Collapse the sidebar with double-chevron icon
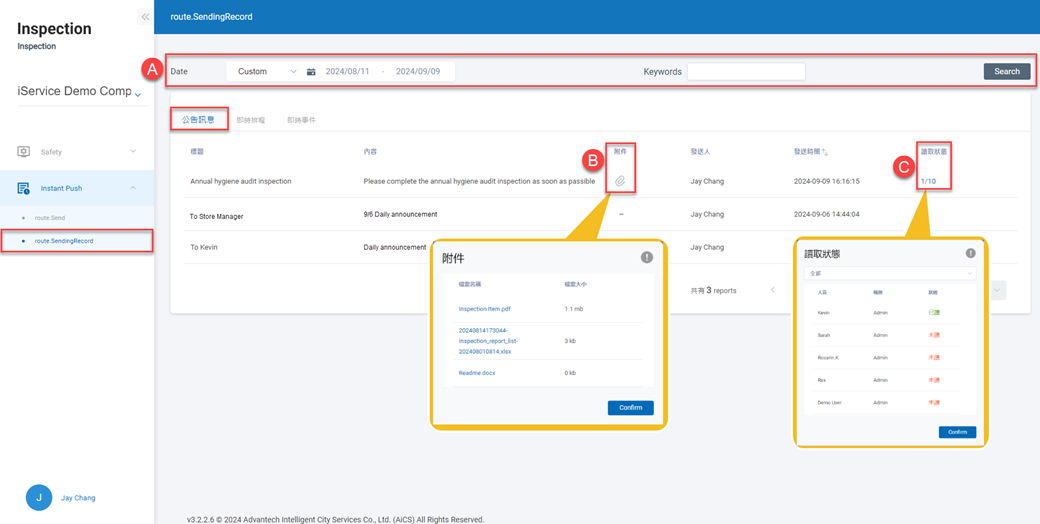 [145, 17]
